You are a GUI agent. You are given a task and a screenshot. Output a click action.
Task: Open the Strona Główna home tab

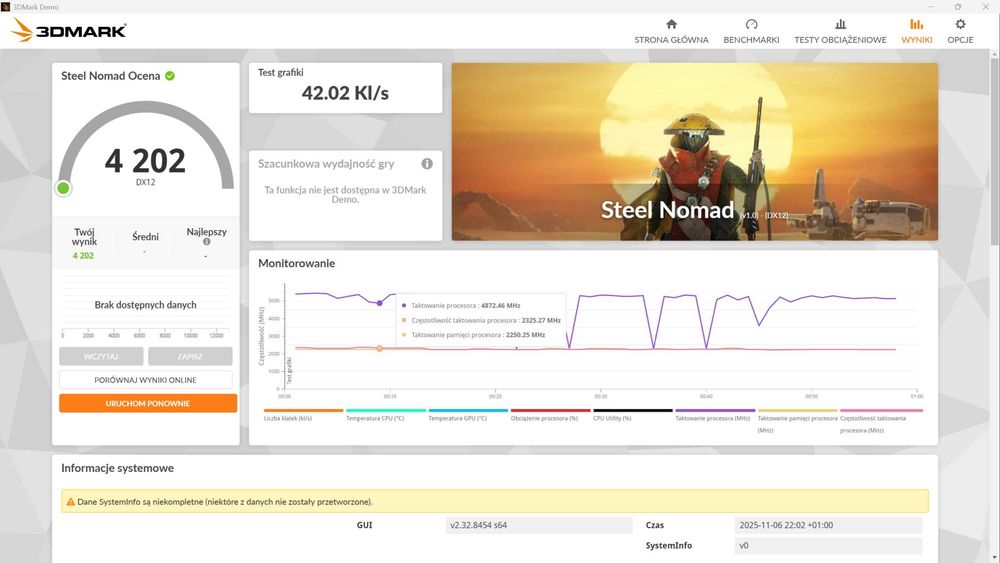point(671,31)
